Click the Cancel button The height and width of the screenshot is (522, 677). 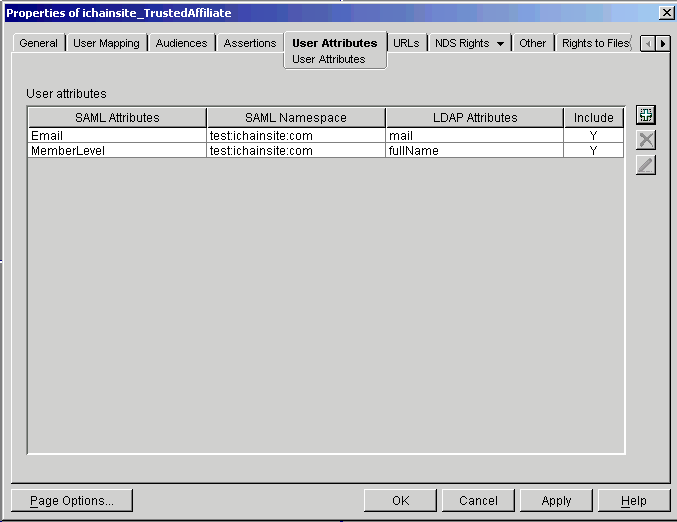tap(478, 500)
